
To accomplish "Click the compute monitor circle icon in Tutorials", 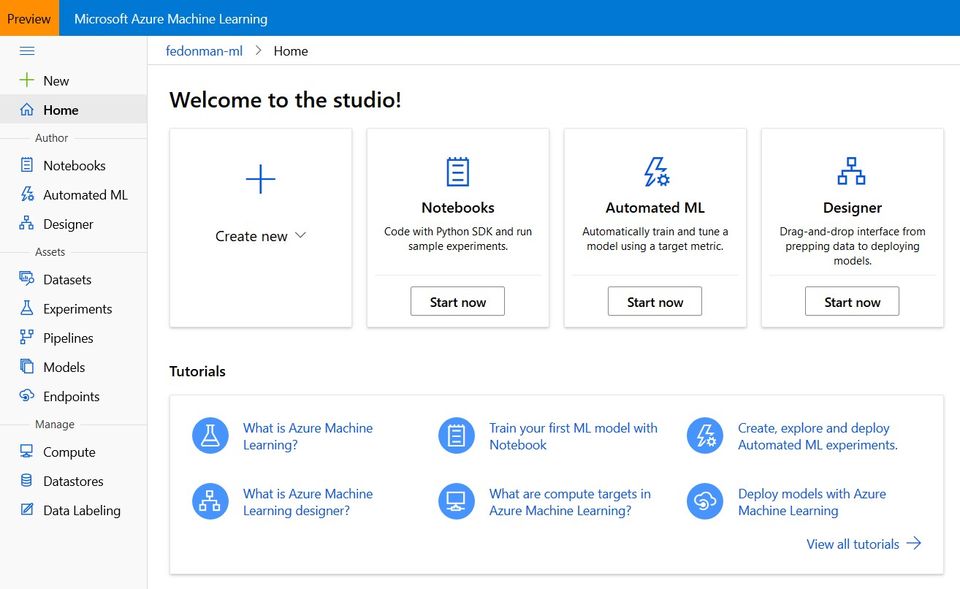I will 457,501.
